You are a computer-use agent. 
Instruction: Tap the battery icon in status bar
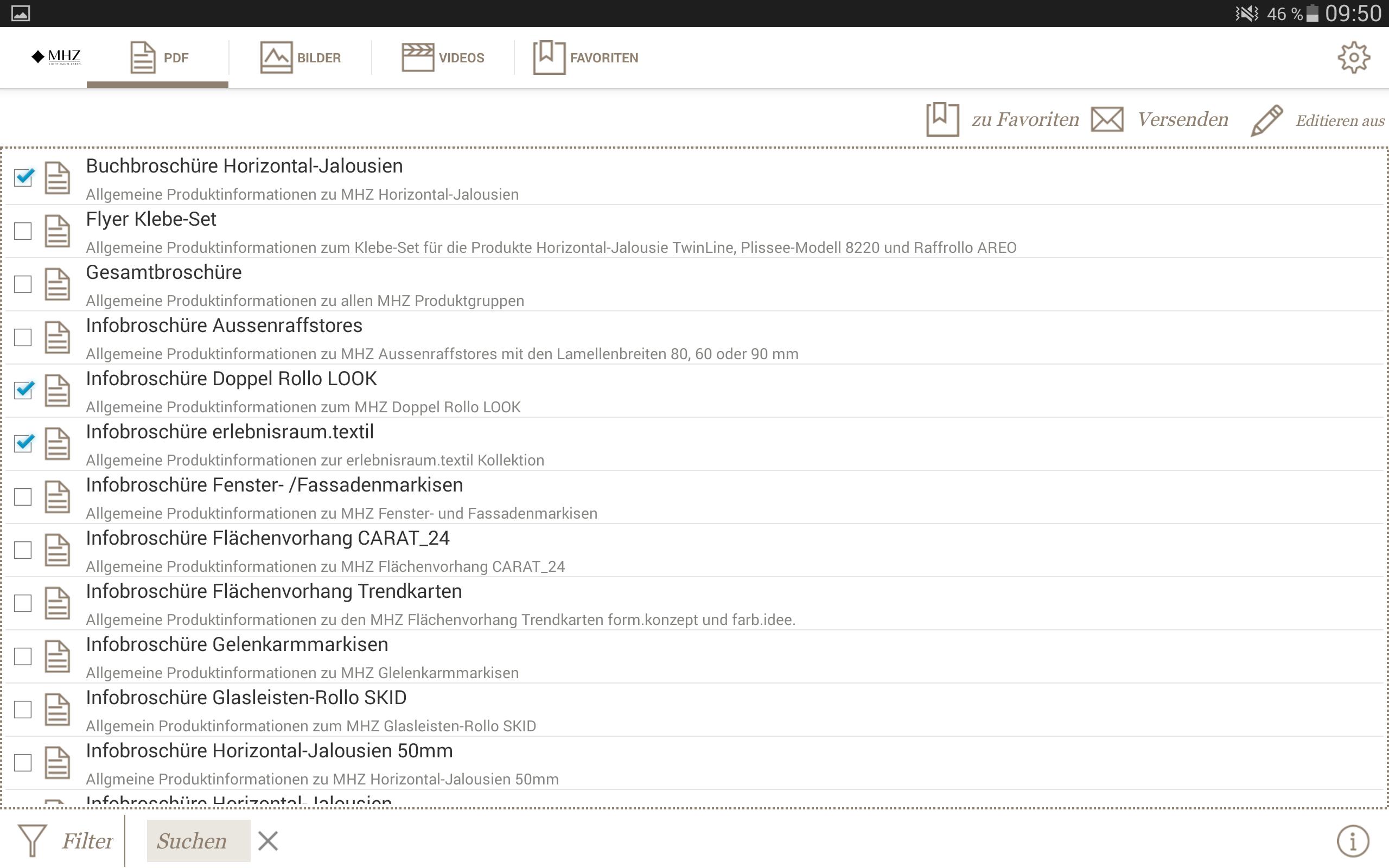pyautogui.click(x=1312, y=13)
